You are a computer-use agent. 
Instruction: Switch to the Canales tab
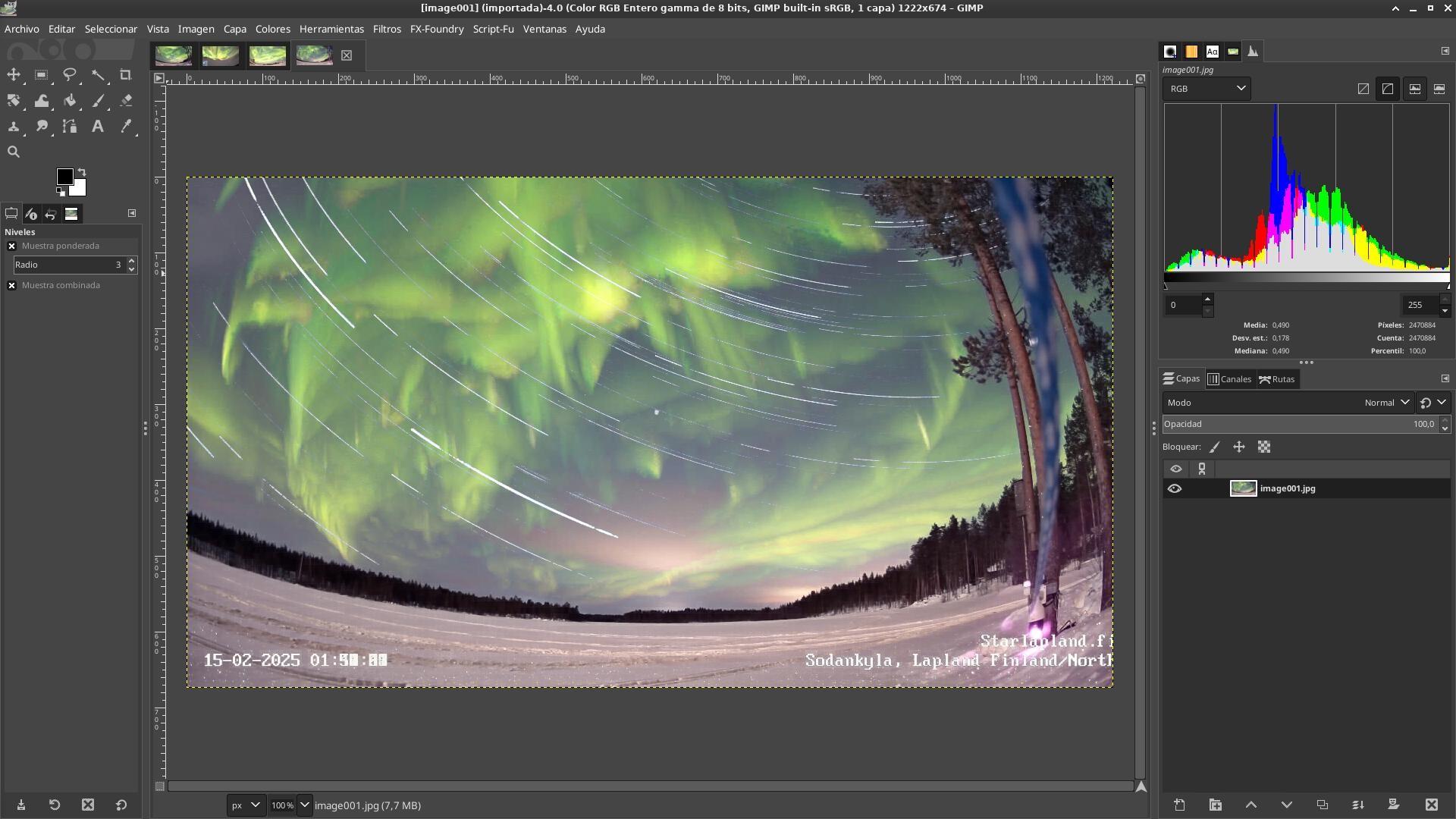(x=1229, y=379)
